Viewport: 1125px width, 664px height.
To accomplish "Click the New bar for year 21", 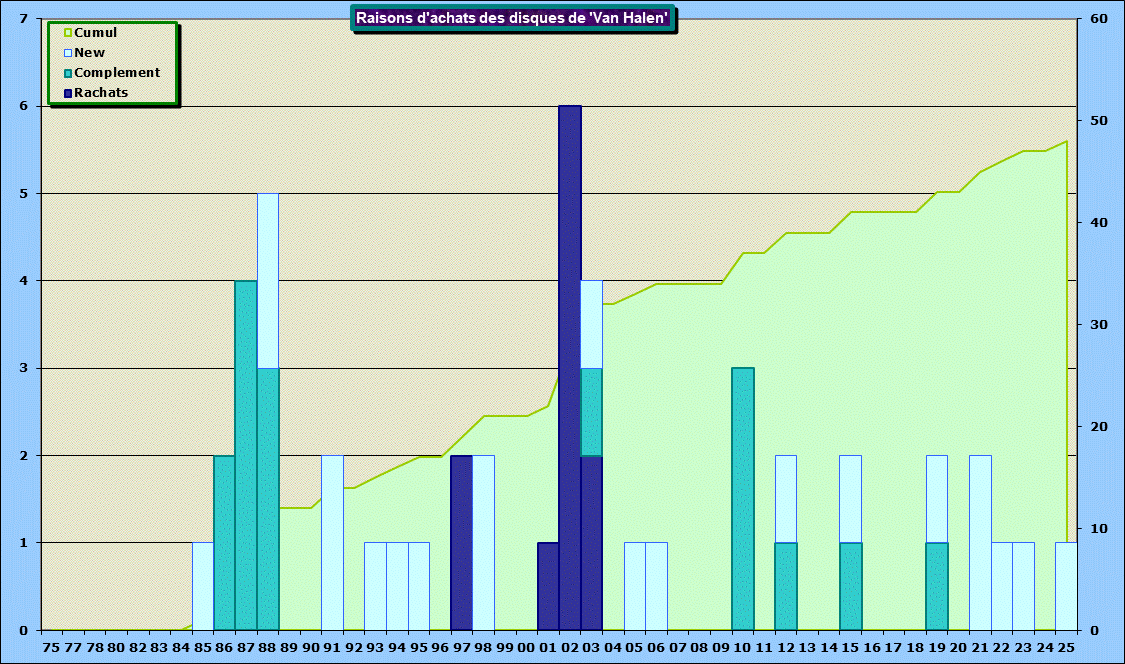I will coord(980,542).
